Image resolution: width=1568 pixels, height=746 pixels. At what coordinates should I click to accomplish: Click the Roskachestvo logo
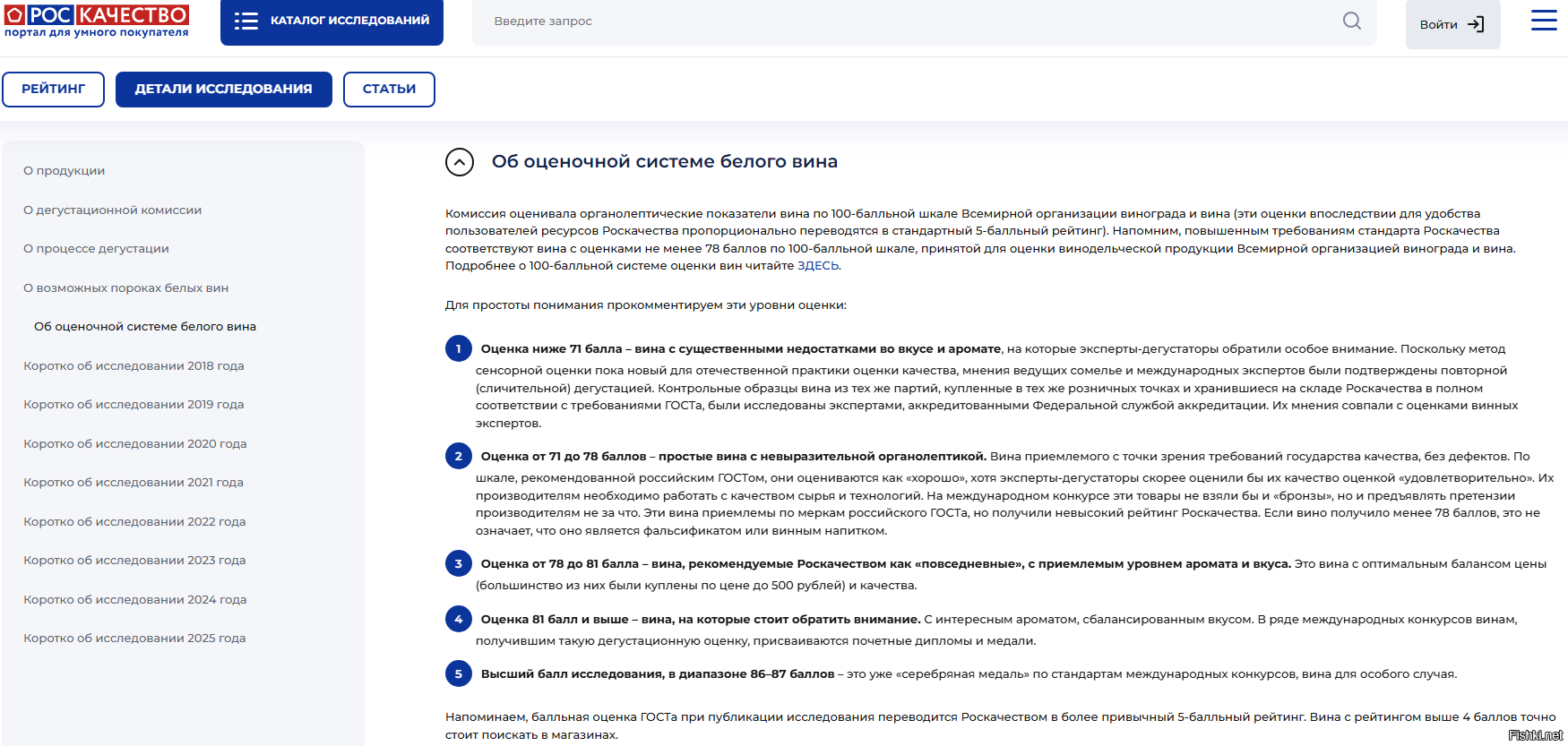pyautogui.click(x=97, y=21)
